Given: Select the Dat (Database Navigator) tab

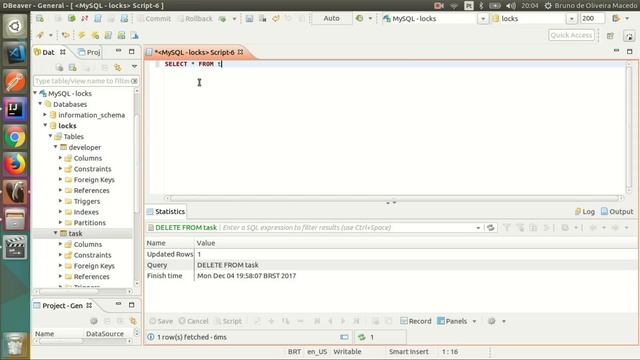Looking at the screenshot, I should 49,52.
